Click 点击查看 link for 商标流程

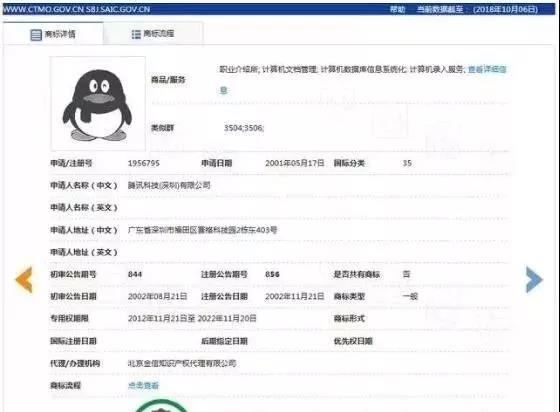pyautogui.click(x=143, y=385)
